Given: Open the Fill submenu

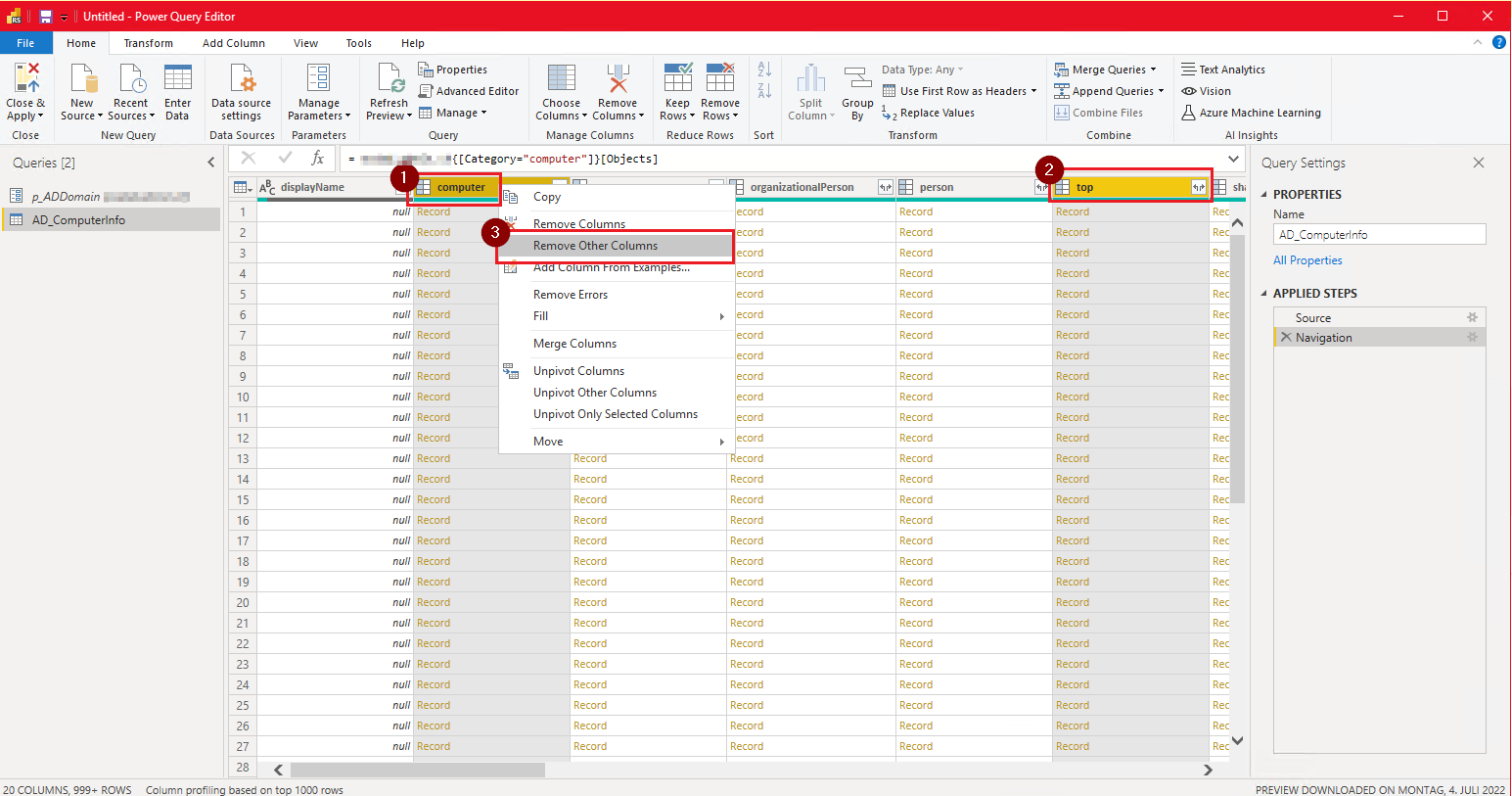Looking at the screenshot, I should pyautogui.click(x=617, y=316).
